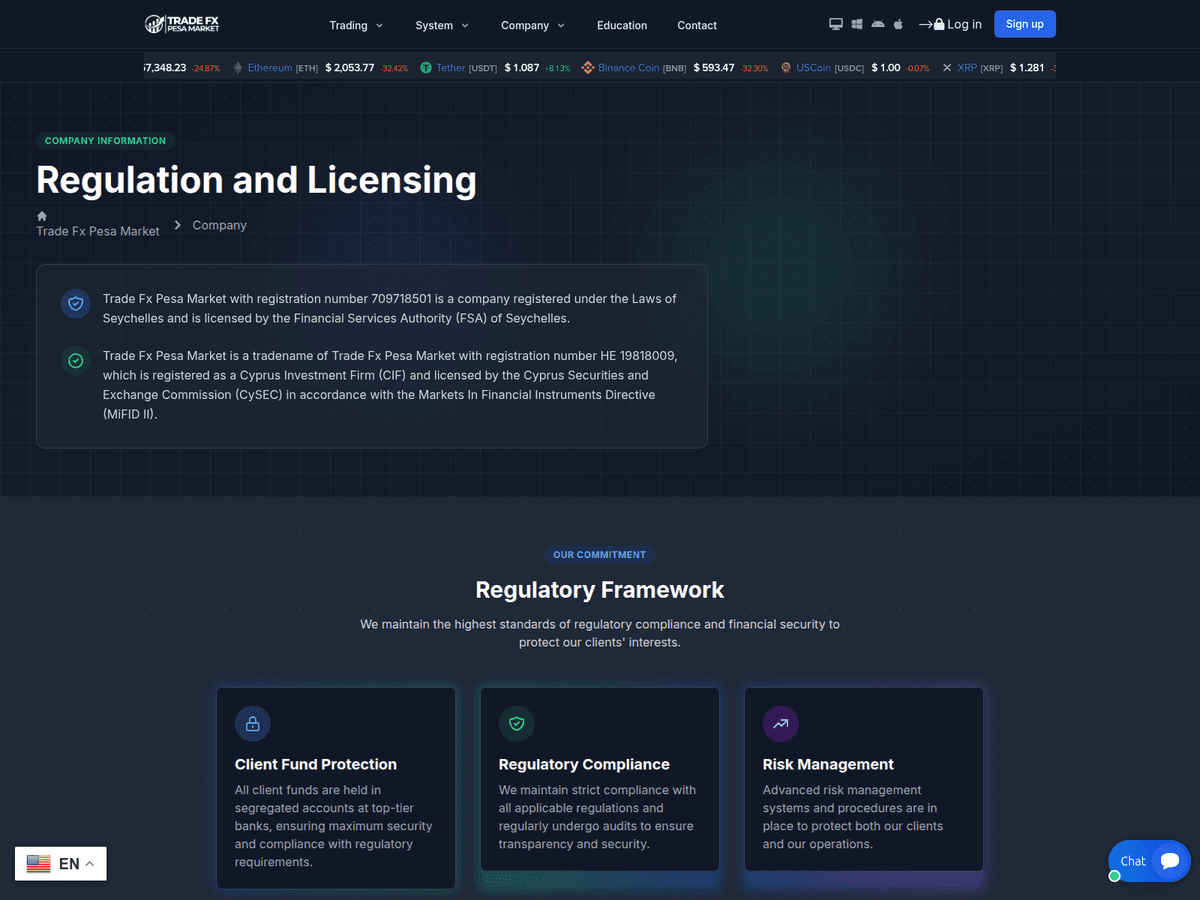Click the Company breadcrumb item
The image size is (1200, 900).
pos(219,225)
